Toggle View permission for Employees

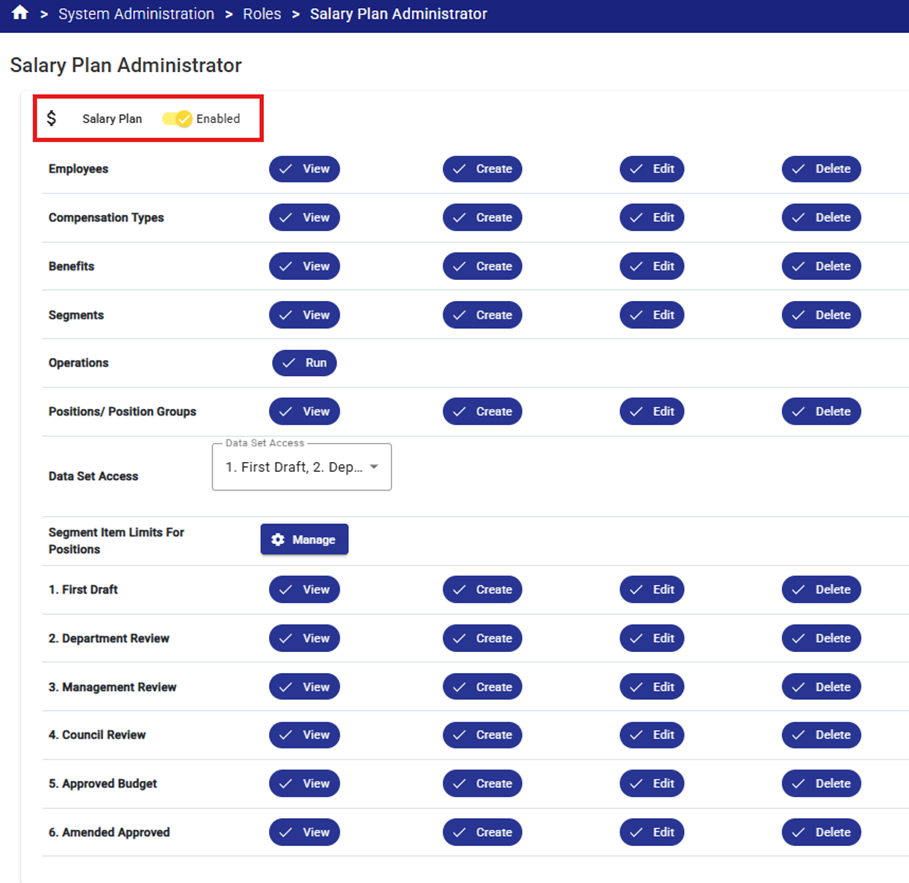[x=304, y=169]
